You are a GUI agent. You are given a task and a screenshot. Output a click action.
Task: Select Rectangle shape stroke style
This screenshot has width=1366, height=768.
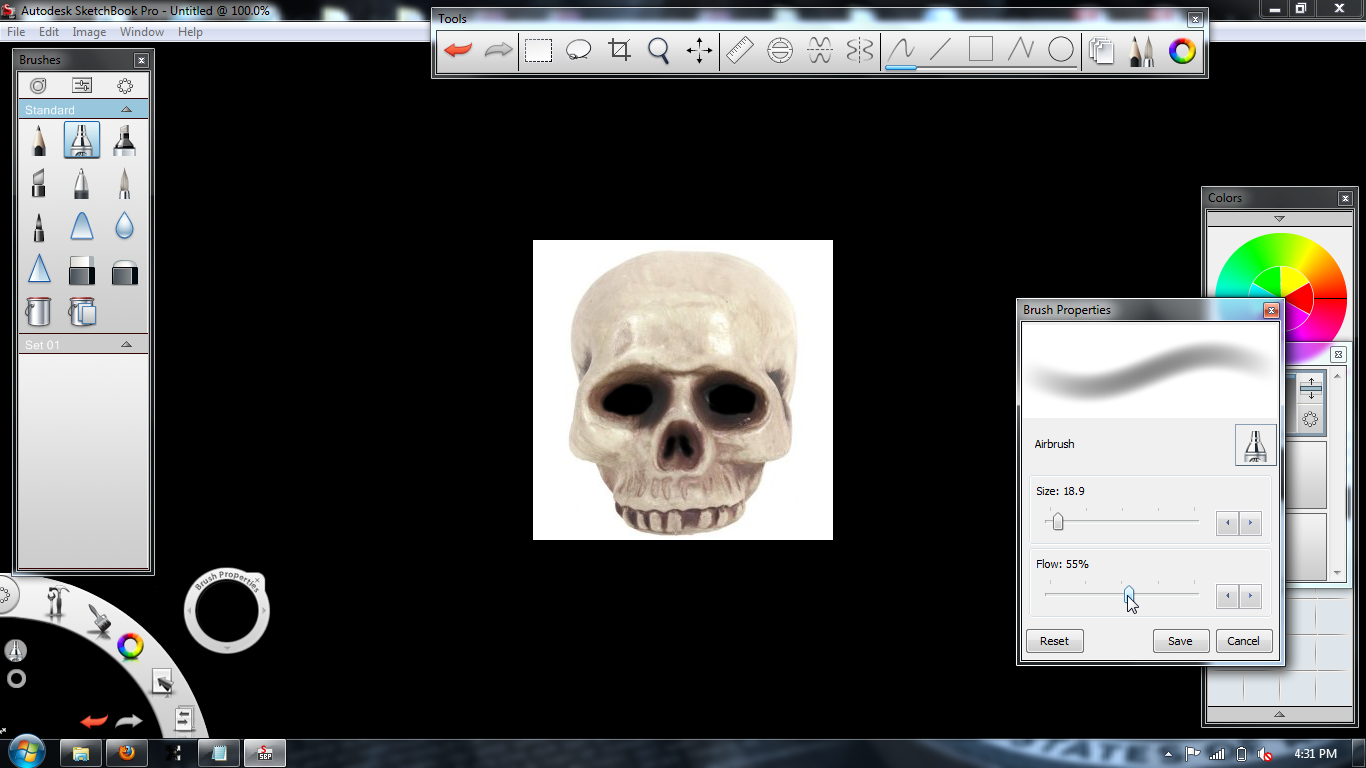coord(981,50)
